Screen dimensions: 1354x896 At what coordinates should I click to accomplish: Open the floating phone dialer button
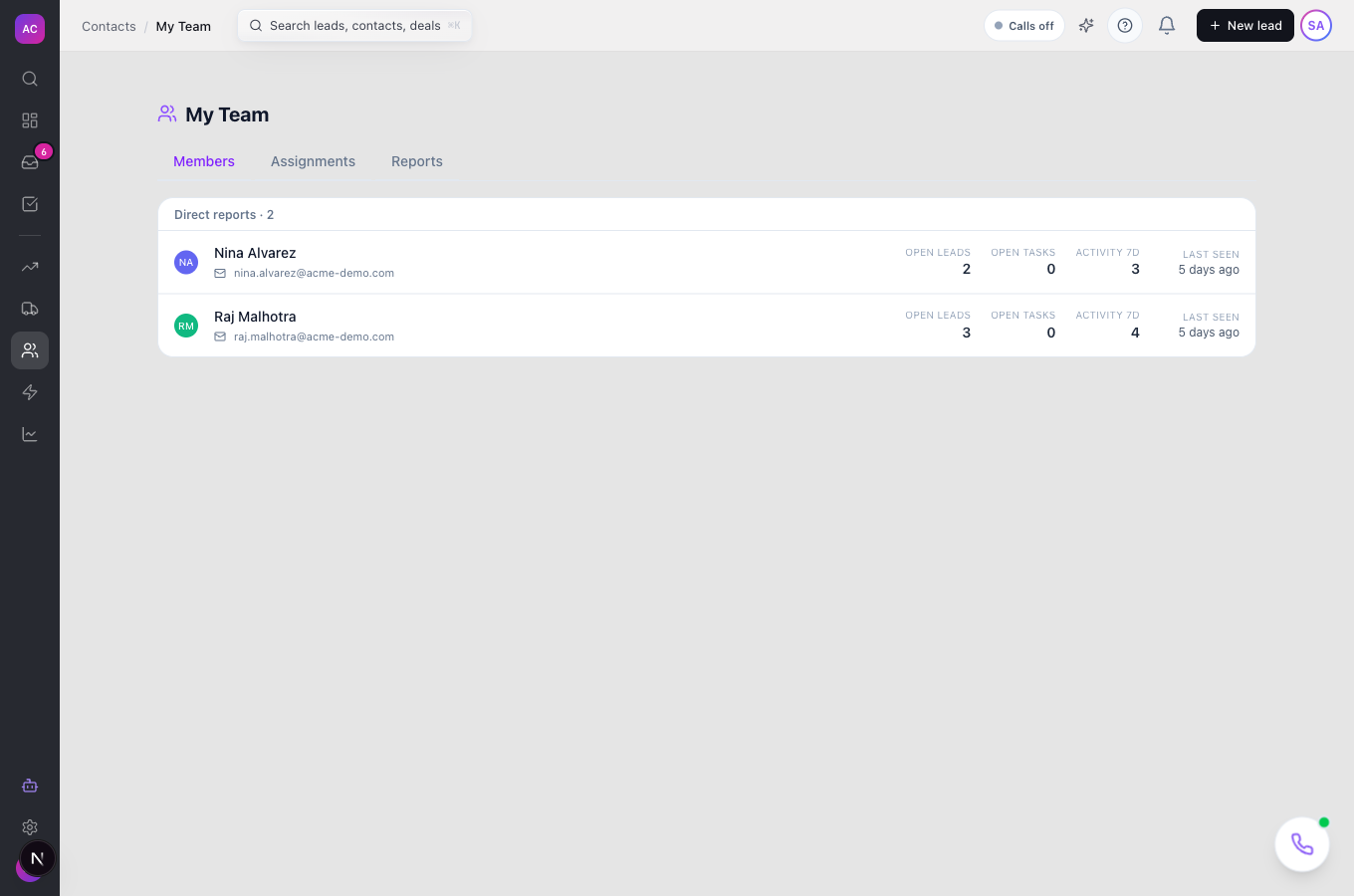tap(1302, 844)
